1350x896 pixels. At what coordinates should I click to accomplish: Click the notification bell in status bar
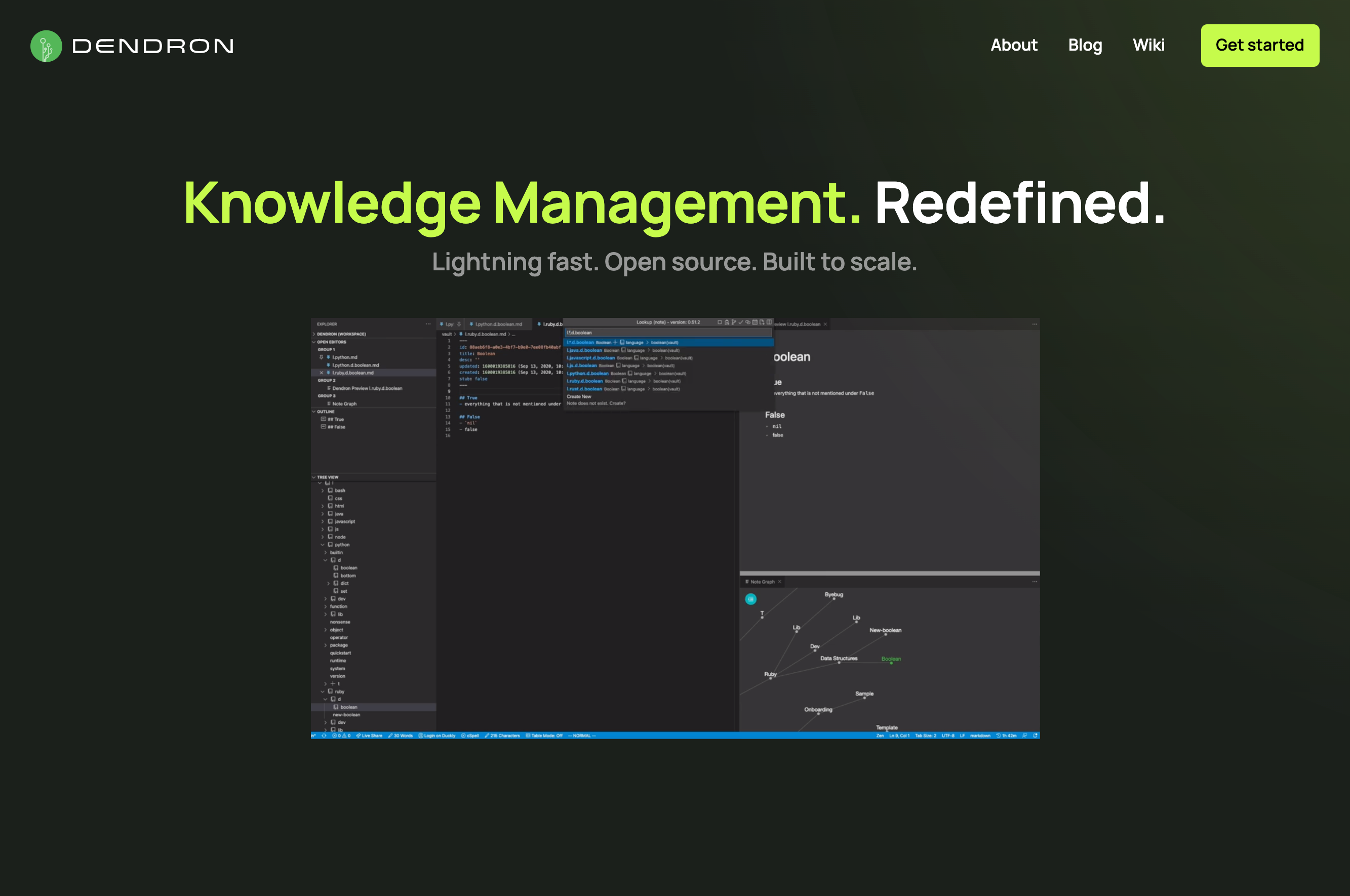coord(1035,736)
